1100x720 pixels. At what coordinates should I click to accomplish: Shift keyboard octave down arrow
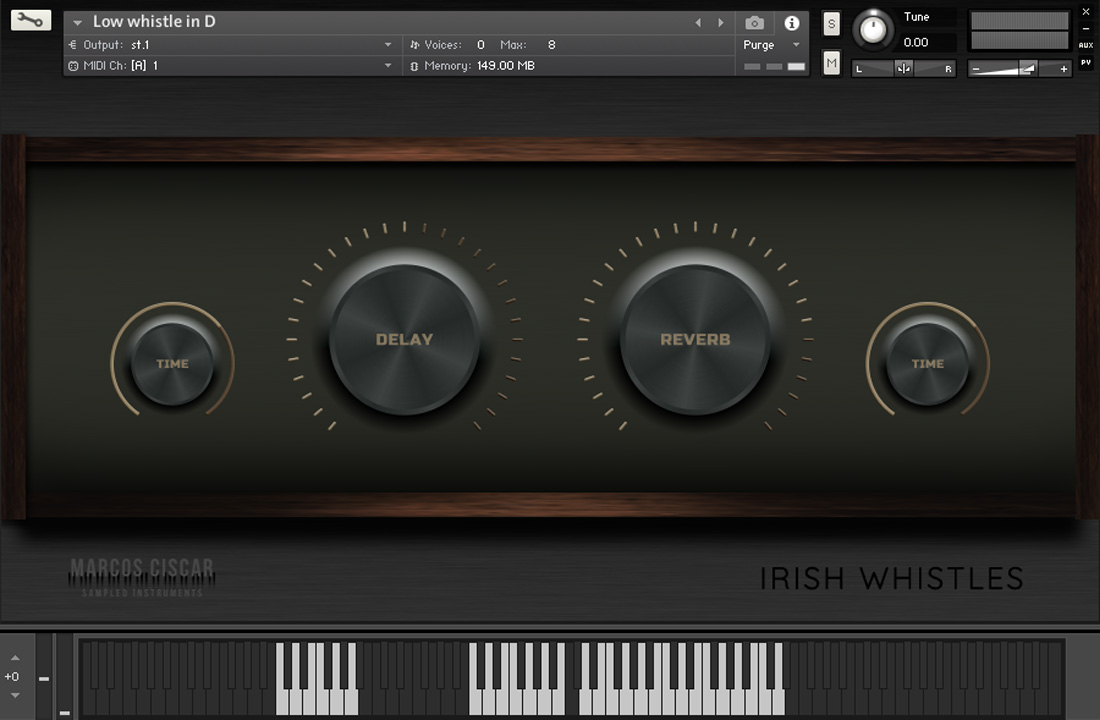[x=15, y=695]
